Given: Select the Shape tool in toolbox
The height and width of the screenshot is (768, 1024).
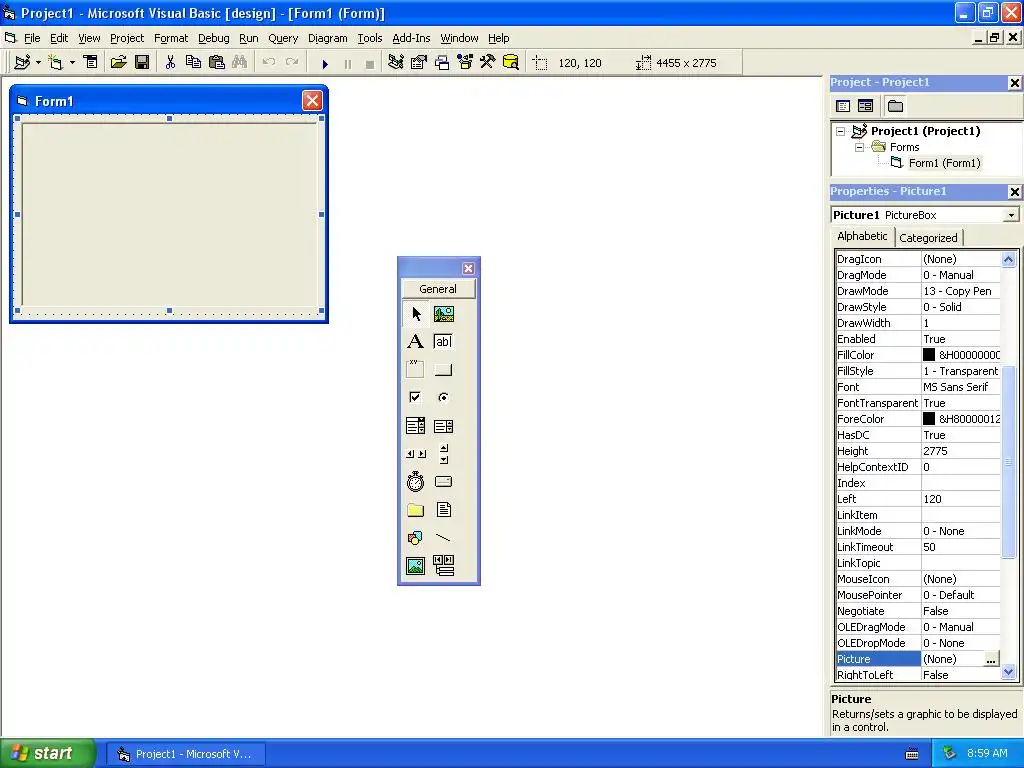Looking at the screenshot, I should (415, 538).
